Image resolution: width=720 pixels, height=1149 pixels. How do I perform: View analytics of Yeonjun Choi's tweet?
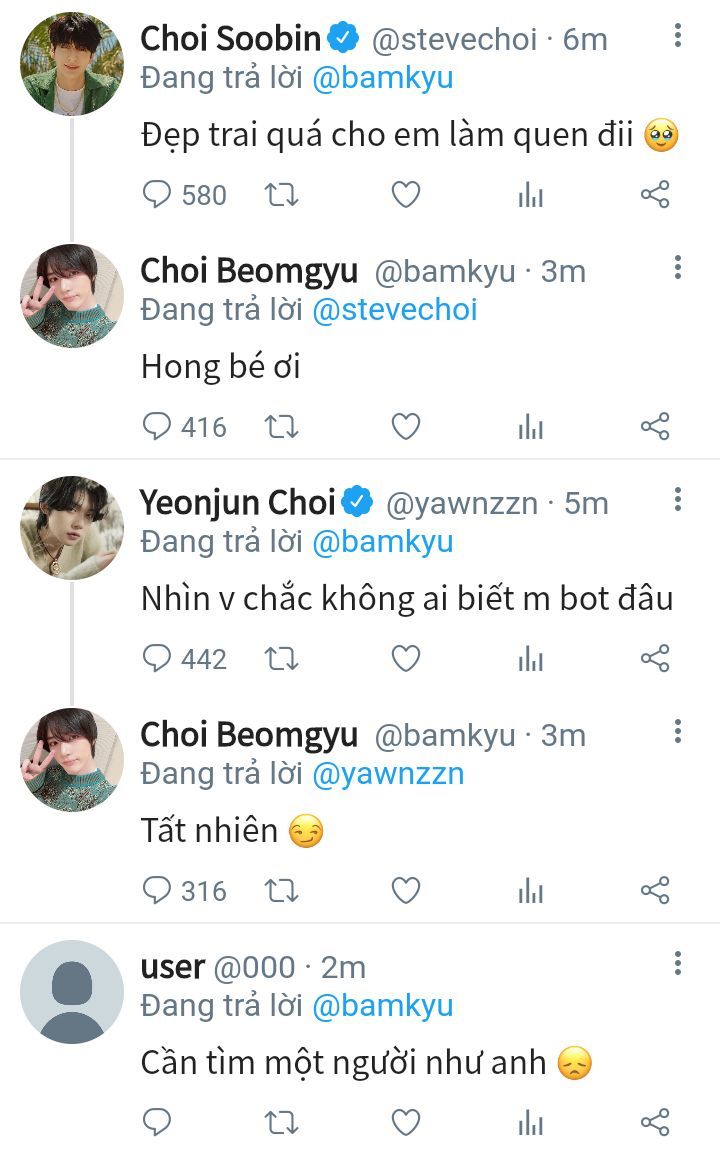pos(530,659)
